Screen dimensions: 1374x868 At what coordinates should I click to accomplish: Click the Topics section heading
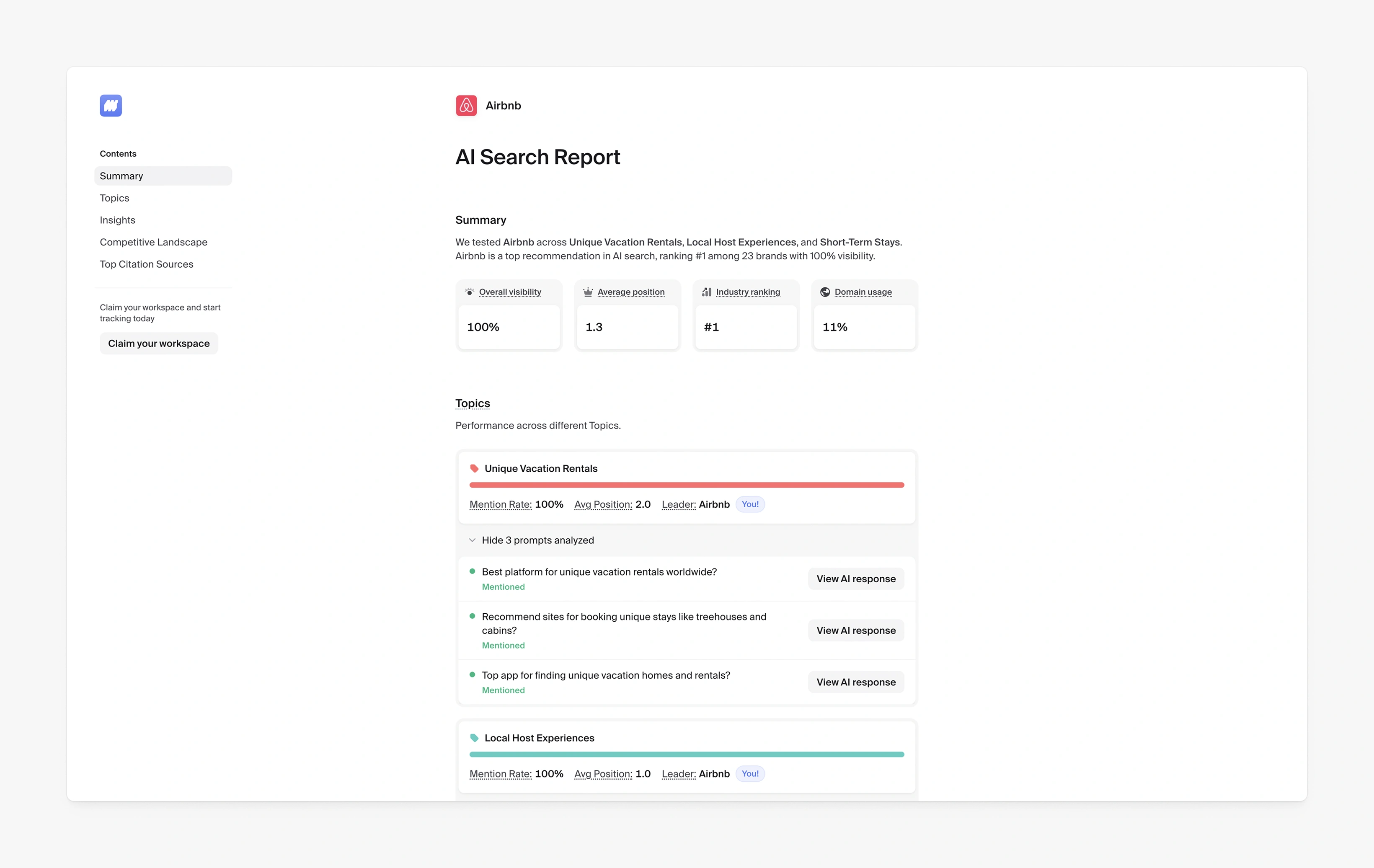click(x=473, y=403)
